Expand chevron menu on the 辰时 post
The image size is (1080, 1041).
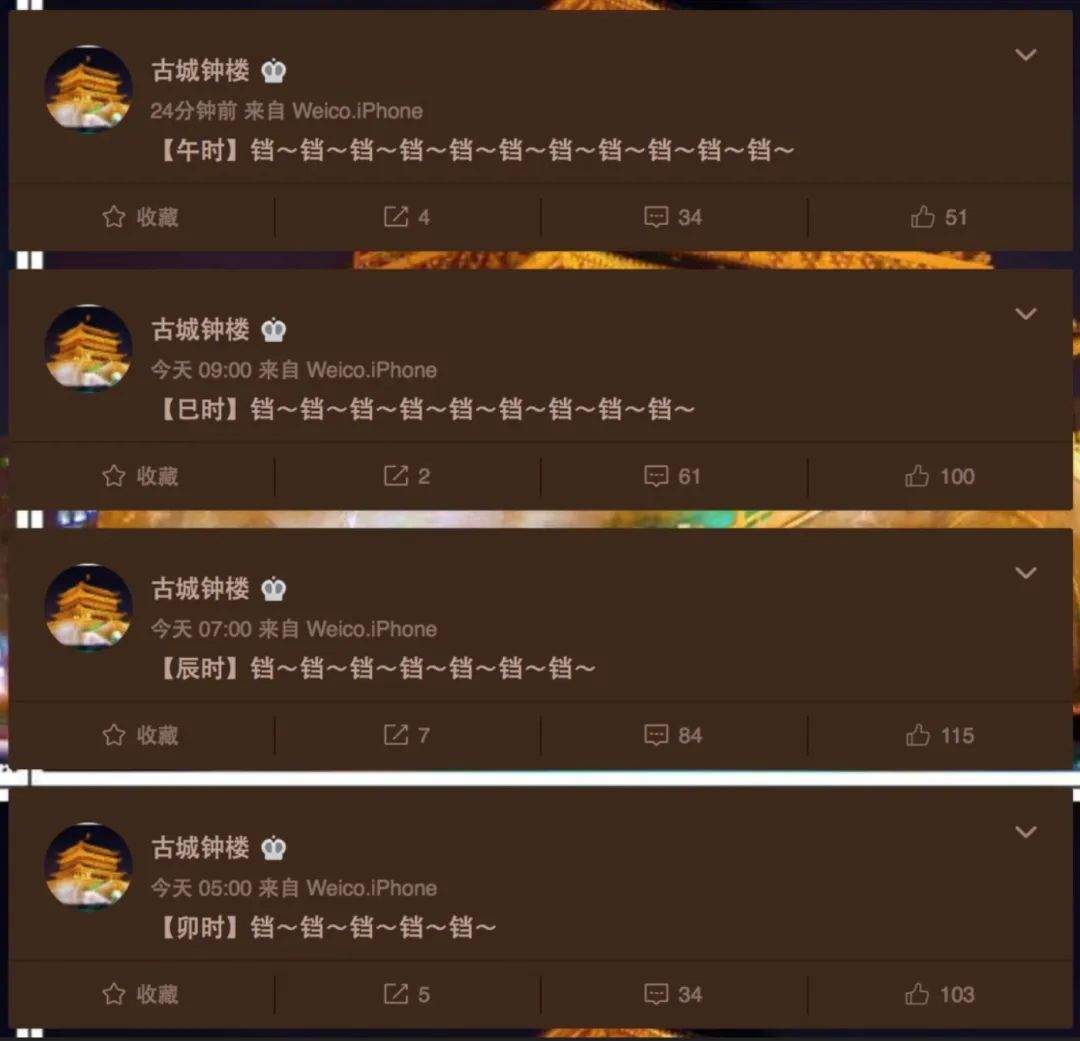click(1026, 573)
